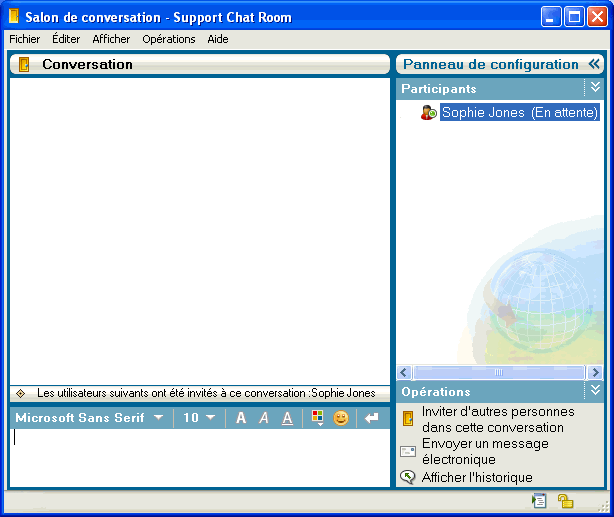The width and height of the screenshot is (614, 517).
Task: Click the Opérations section header label
Action: 436,392
